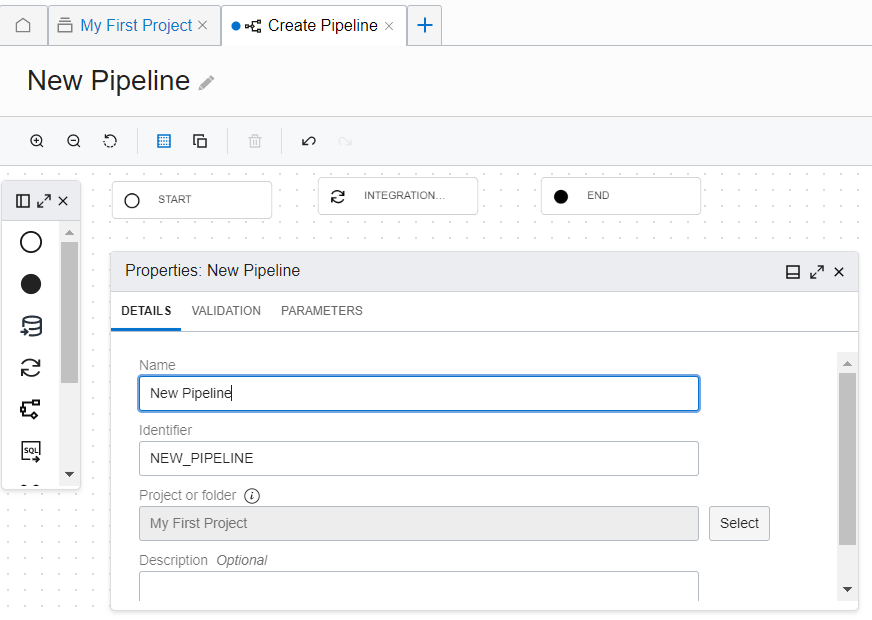
Task: Click the duplicate operator icon in the toolbar
Action: 199,140
